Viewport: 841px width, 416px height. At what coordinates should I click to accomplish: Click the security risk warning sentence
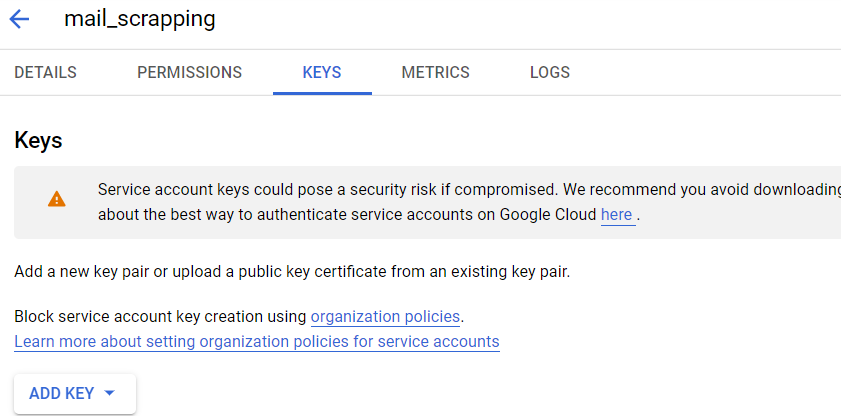[469, 190]
